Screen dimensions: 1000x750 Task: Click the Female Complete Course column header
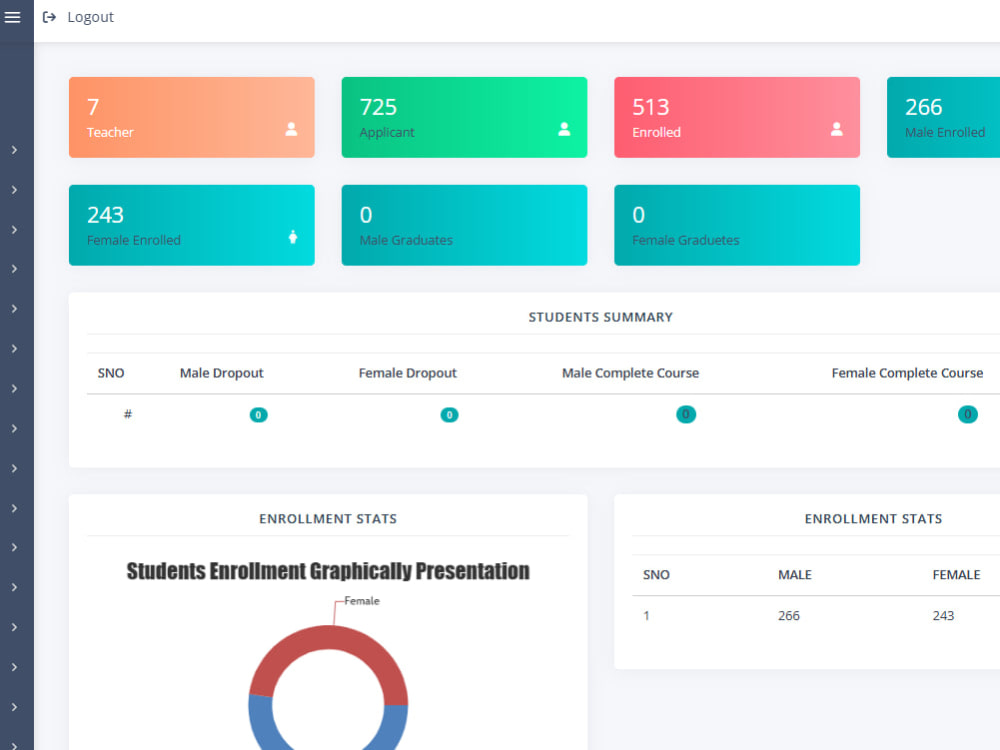[x=907, y=373]
